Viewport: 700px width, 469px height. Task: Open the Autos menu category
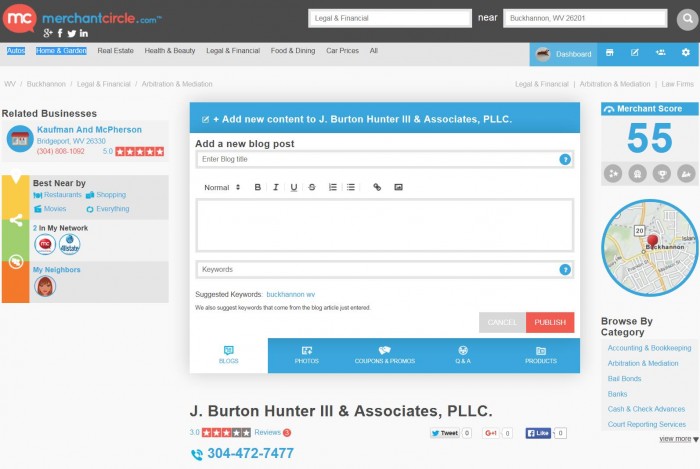pyautogui.click(x=16, y=51)
